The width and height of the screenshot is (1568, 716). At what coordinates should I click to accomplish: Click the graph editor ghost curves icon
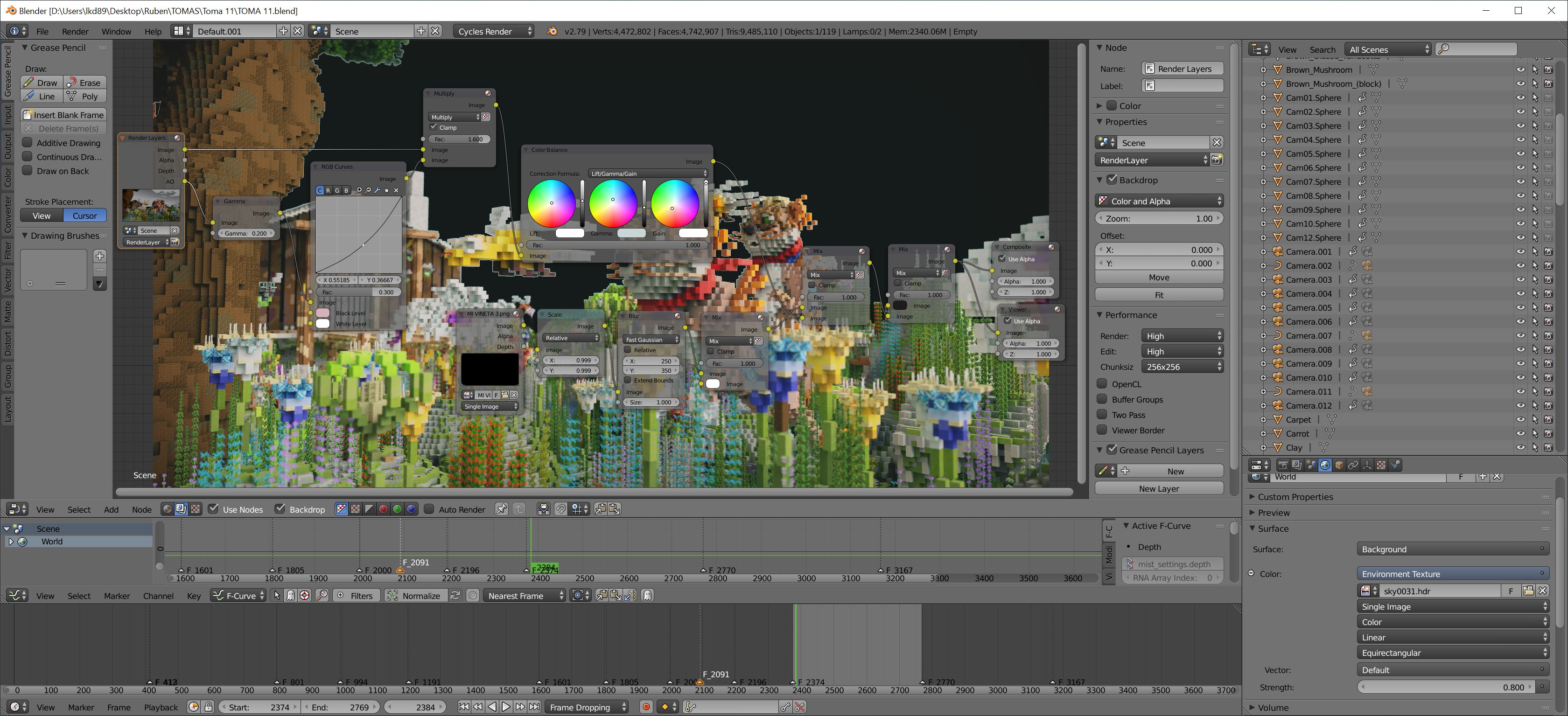coord(647,596)
